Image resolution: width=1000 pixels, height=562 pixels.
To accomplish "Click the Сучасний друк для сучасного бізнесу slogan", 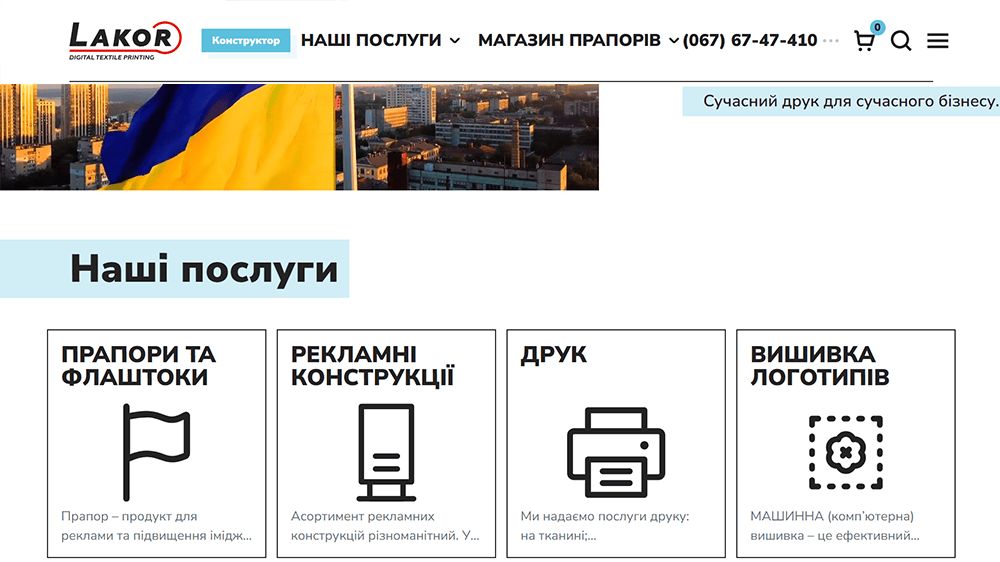I will click(850, 101).
